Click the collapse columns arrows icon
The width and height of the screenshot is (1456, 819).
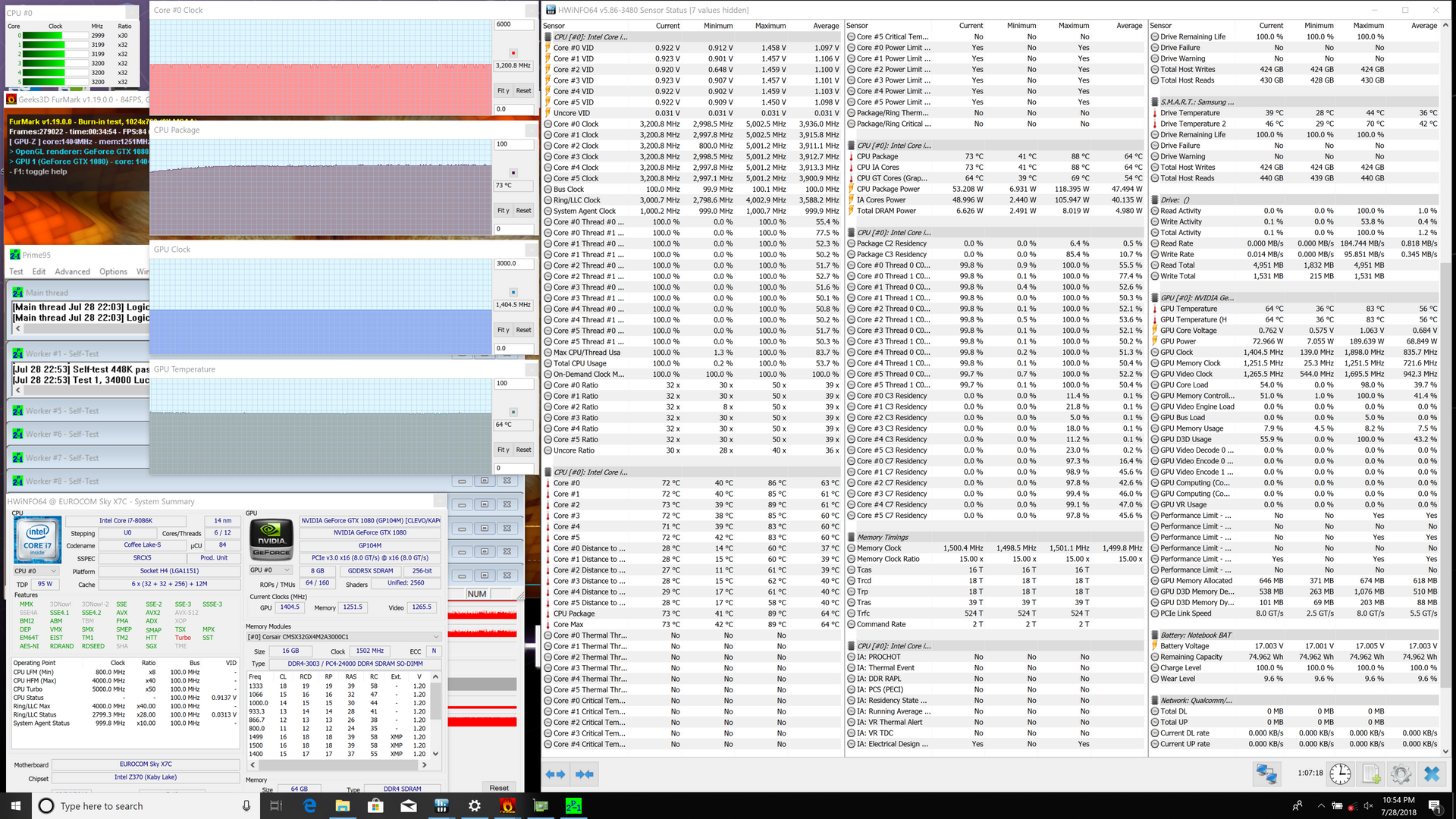584,774
